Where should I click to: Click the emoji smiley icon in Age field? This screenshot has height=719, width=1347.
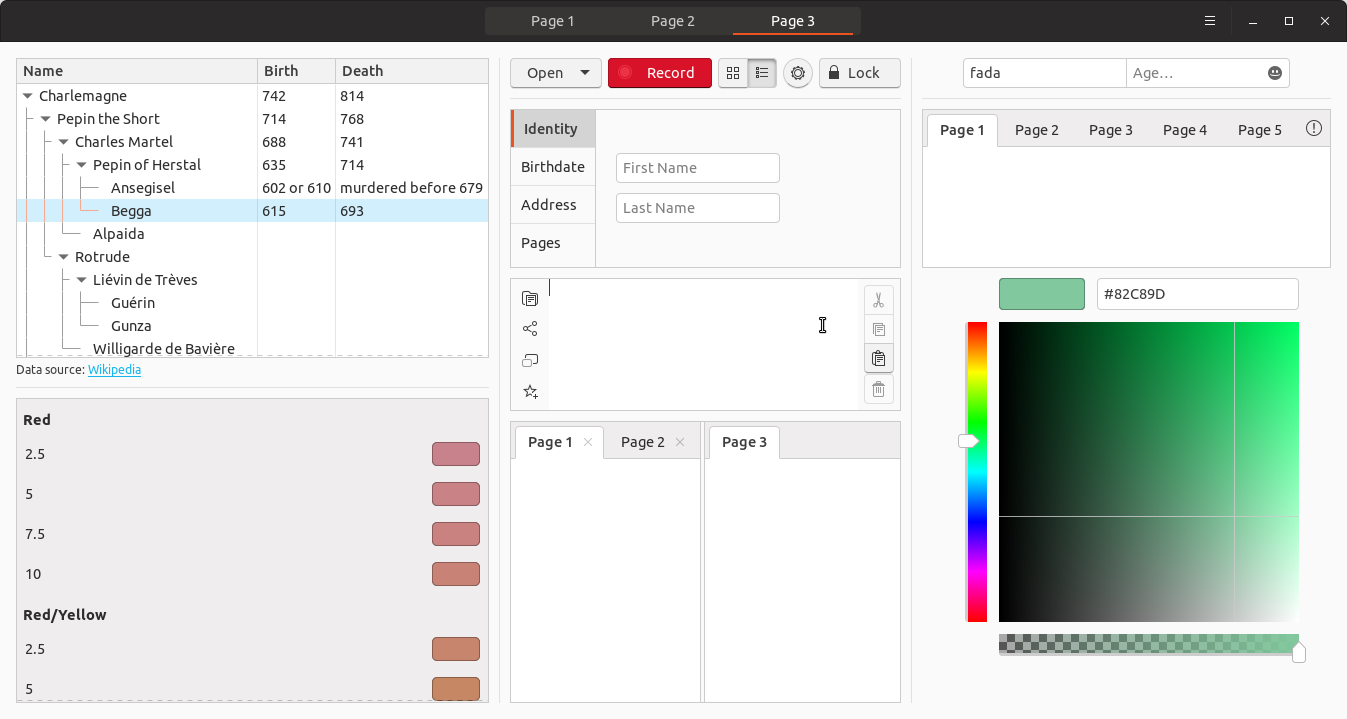(x=1275, y=73)
